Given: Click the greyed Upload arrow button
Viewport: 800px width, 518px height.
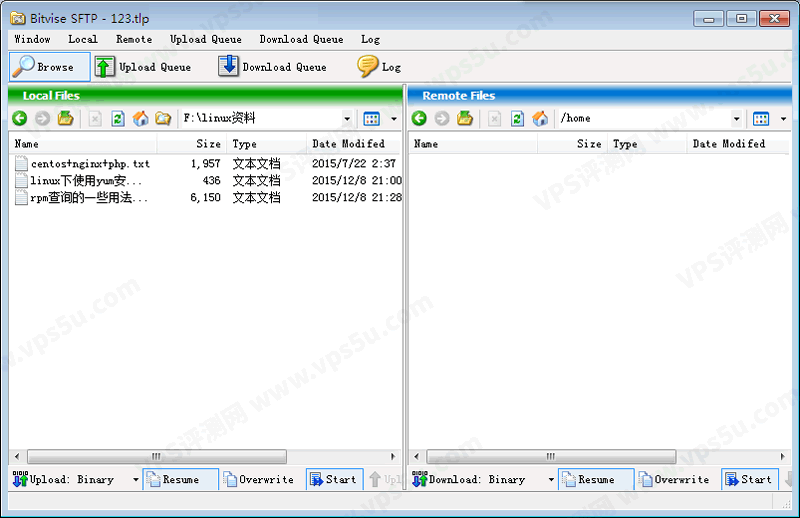Looking at the screenshot, I should (x=384, y=479).
